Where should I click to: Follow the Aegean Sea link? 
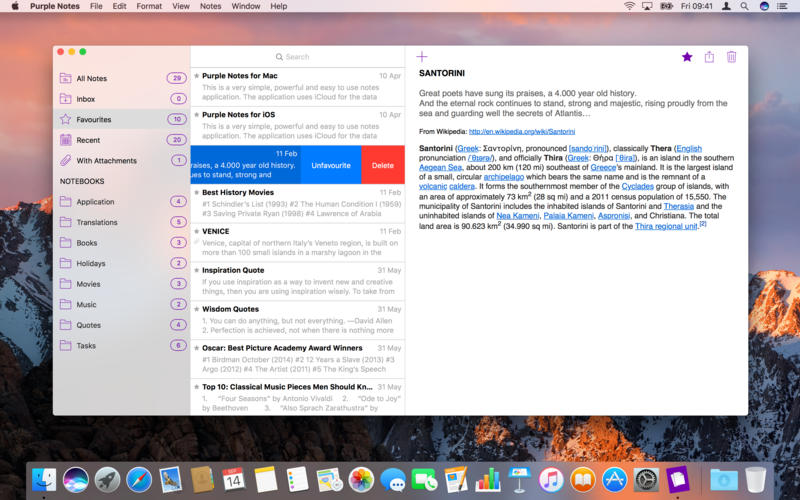[x=440, y=167]
